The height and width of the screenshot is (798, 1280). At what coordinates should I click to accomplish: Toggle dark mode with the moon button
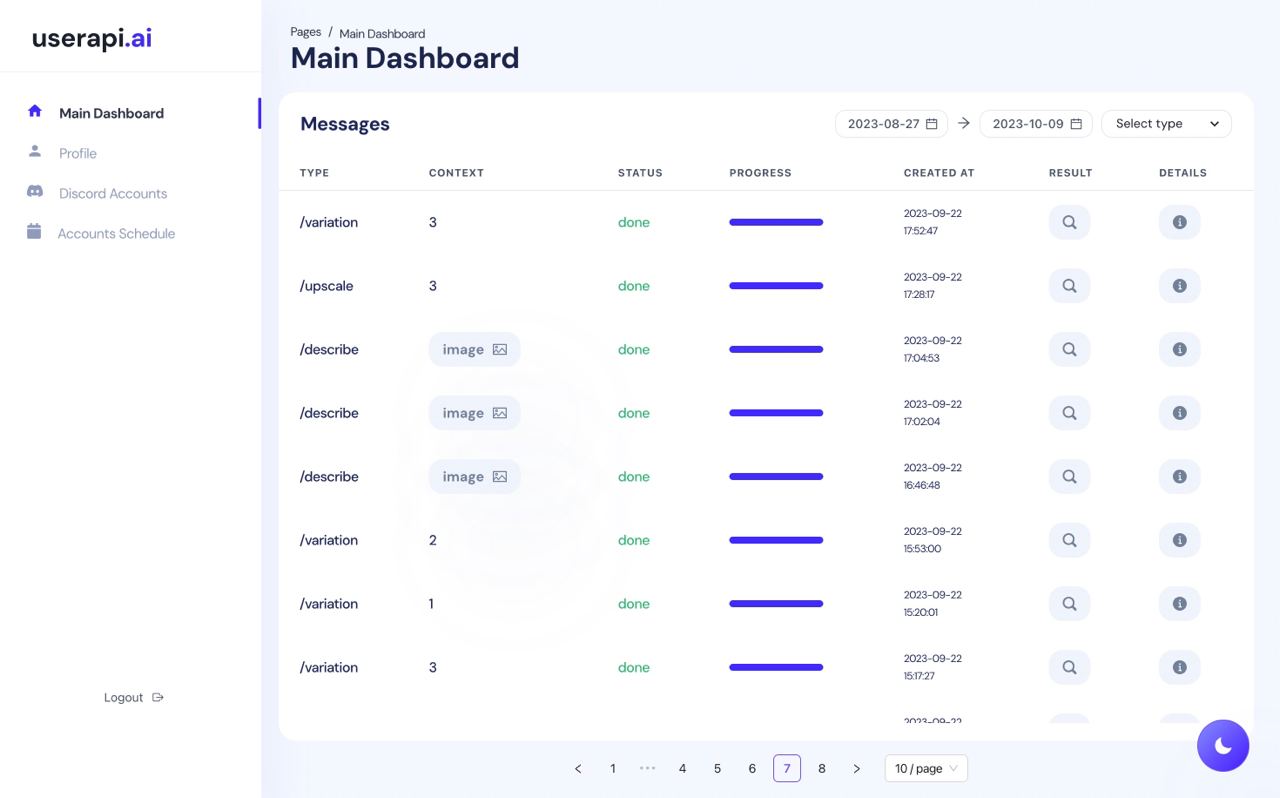click(x=1223, y=745)
